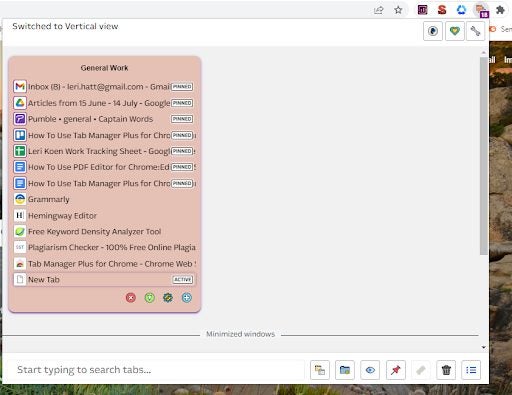Click the blue recycle-style extension icon

(x=461, y=10)
